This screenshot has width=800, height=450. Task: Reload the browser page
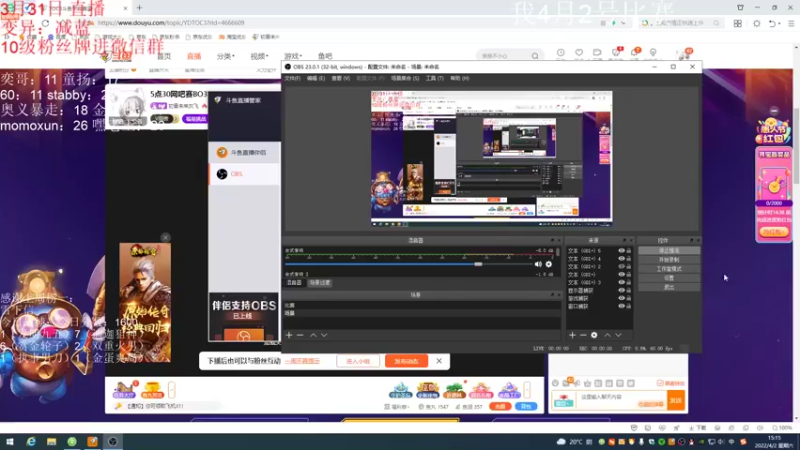(45, 23)
